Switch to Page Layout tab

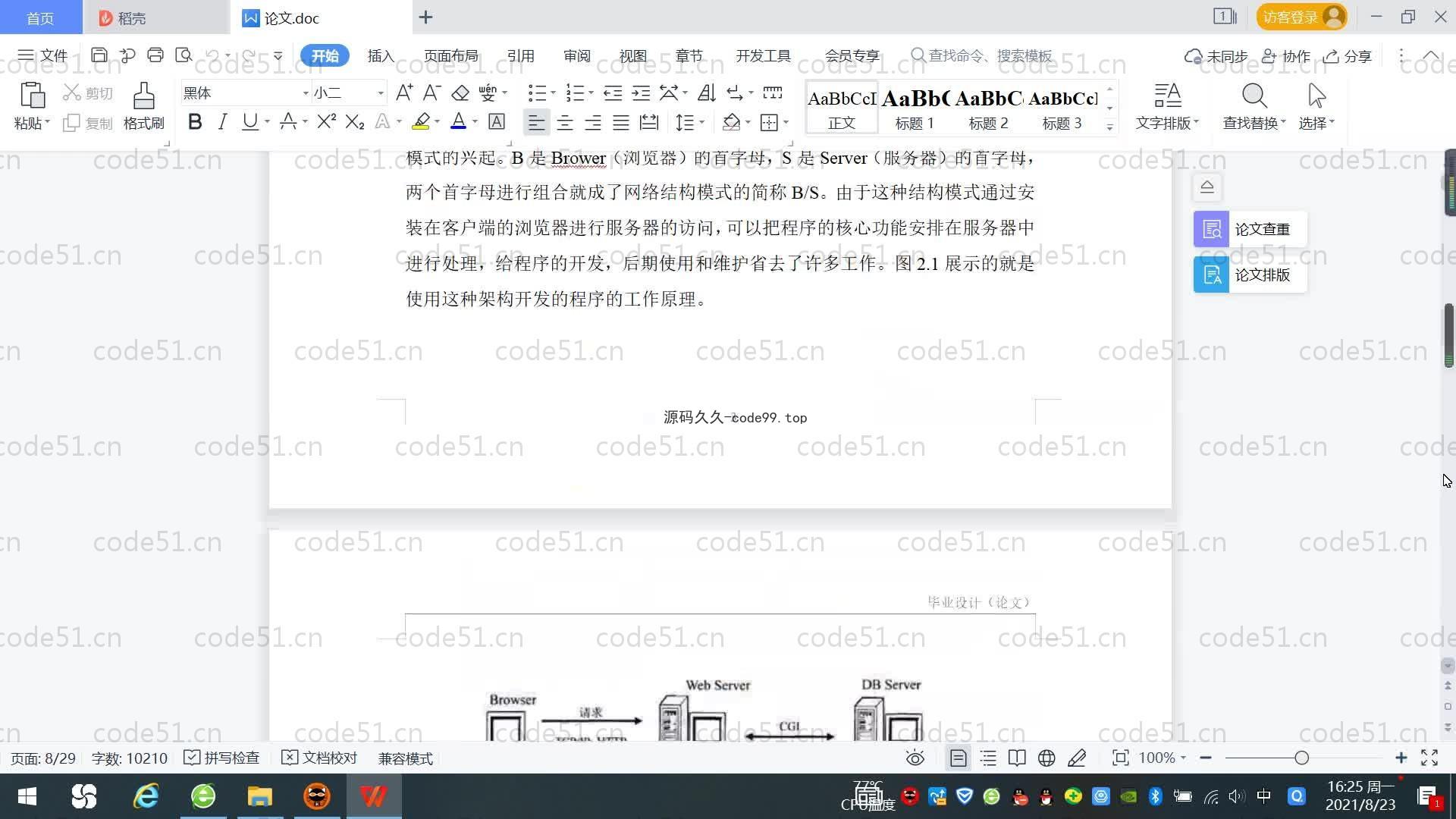click(x=450, y=56)
